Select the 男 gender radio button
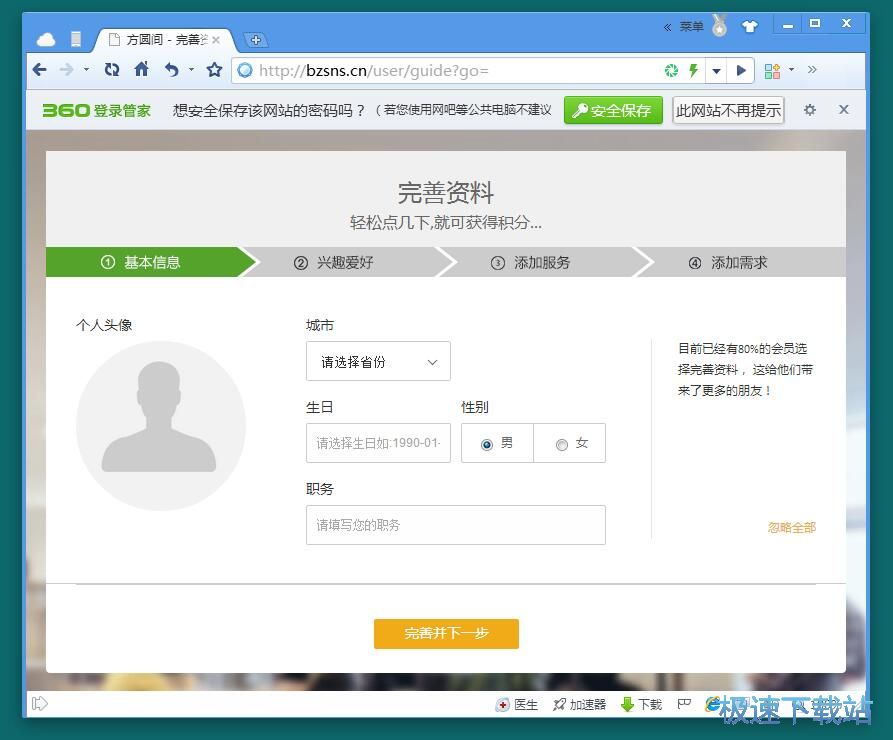The width and height of the screenshot is (893, 740). 487,444
